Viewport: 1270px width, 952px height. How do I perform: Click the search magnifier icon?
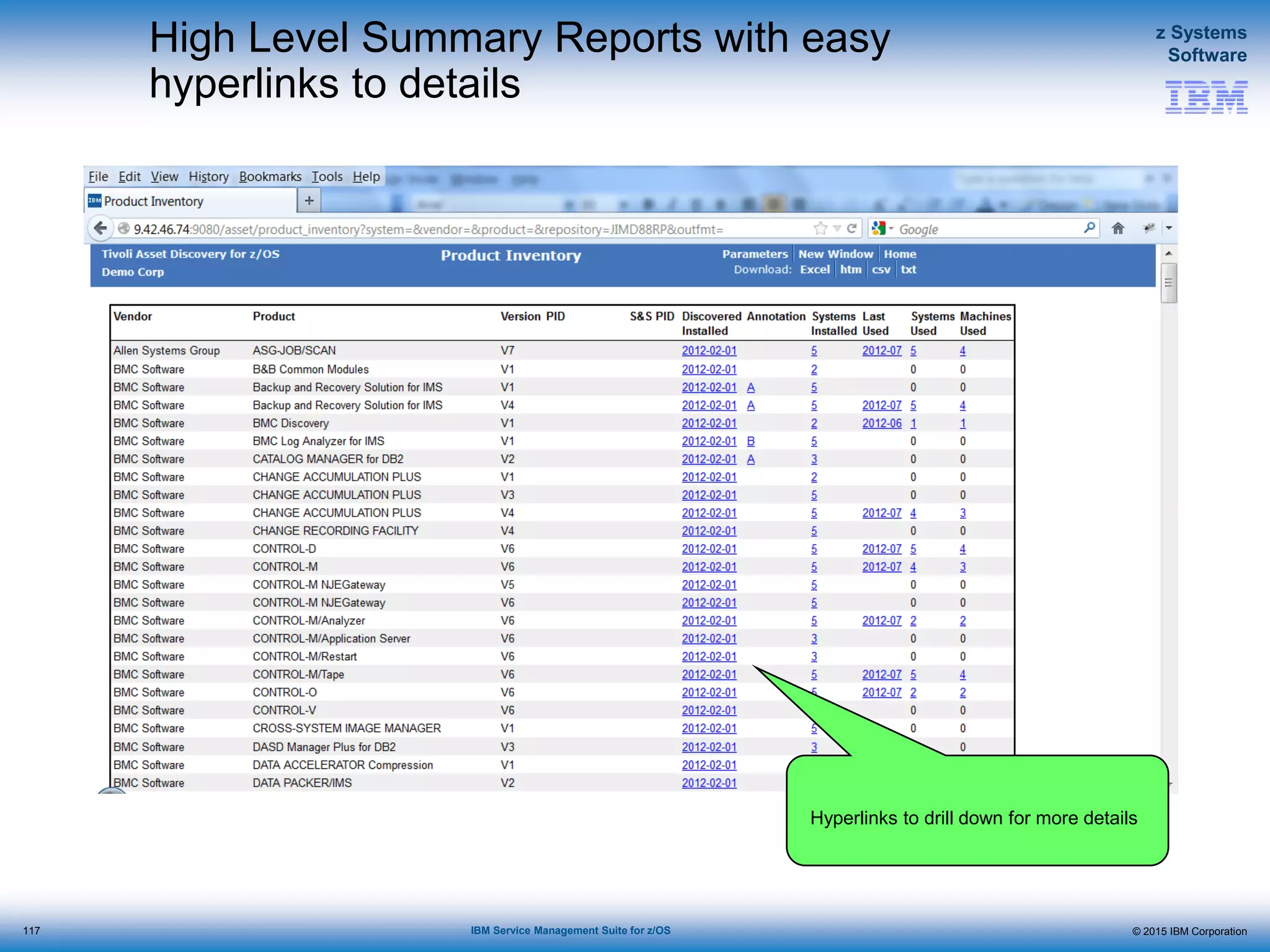tap(1089, 228)
